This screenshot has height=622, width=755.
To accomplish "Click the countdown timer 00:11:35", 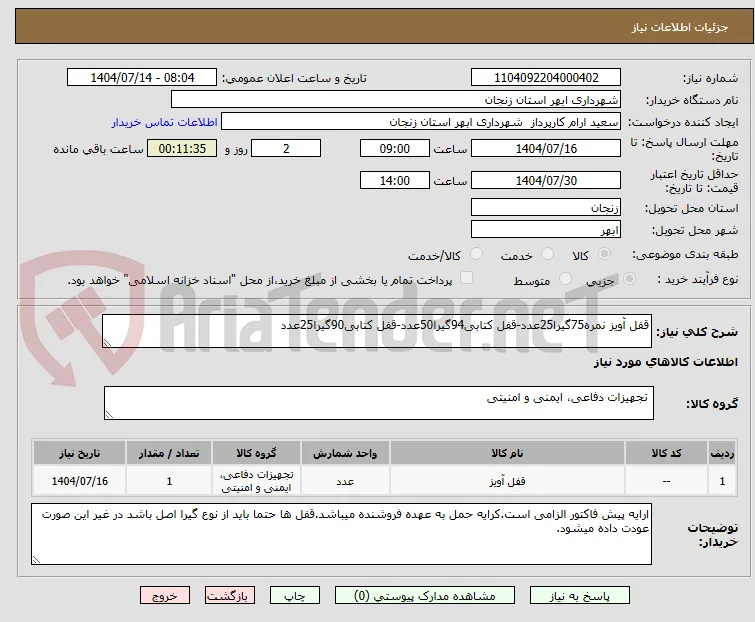I will click(x=182, y=148).
